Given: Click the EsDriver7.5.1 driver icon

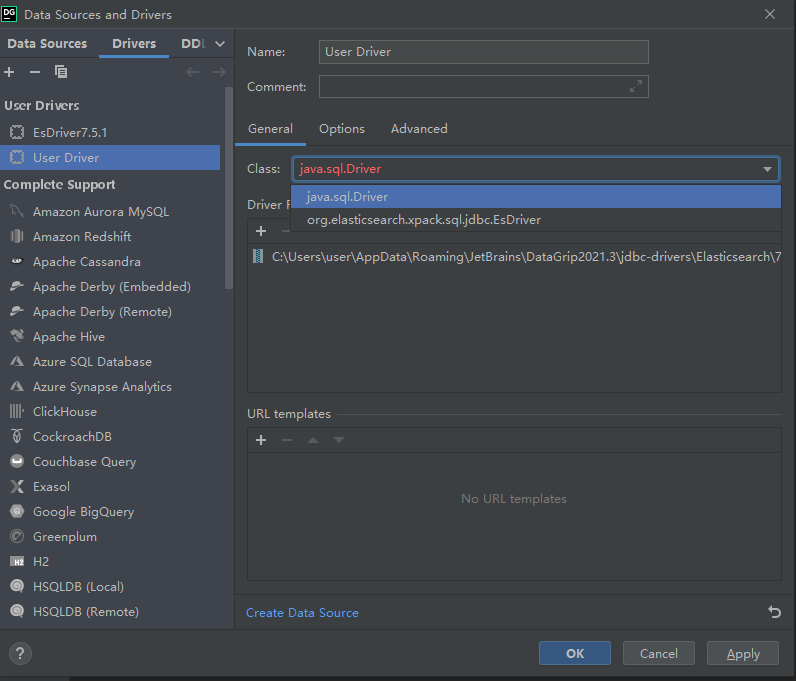Looking at the screenshot, I should [17, 132].
